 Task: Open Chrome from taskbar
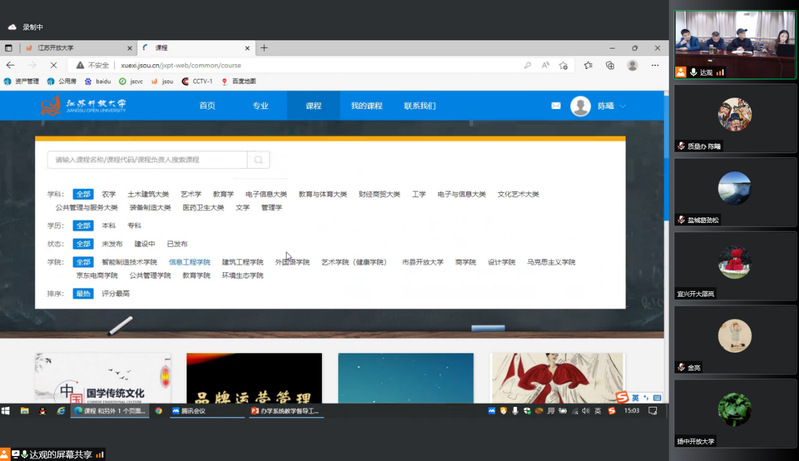click(158, 411)
